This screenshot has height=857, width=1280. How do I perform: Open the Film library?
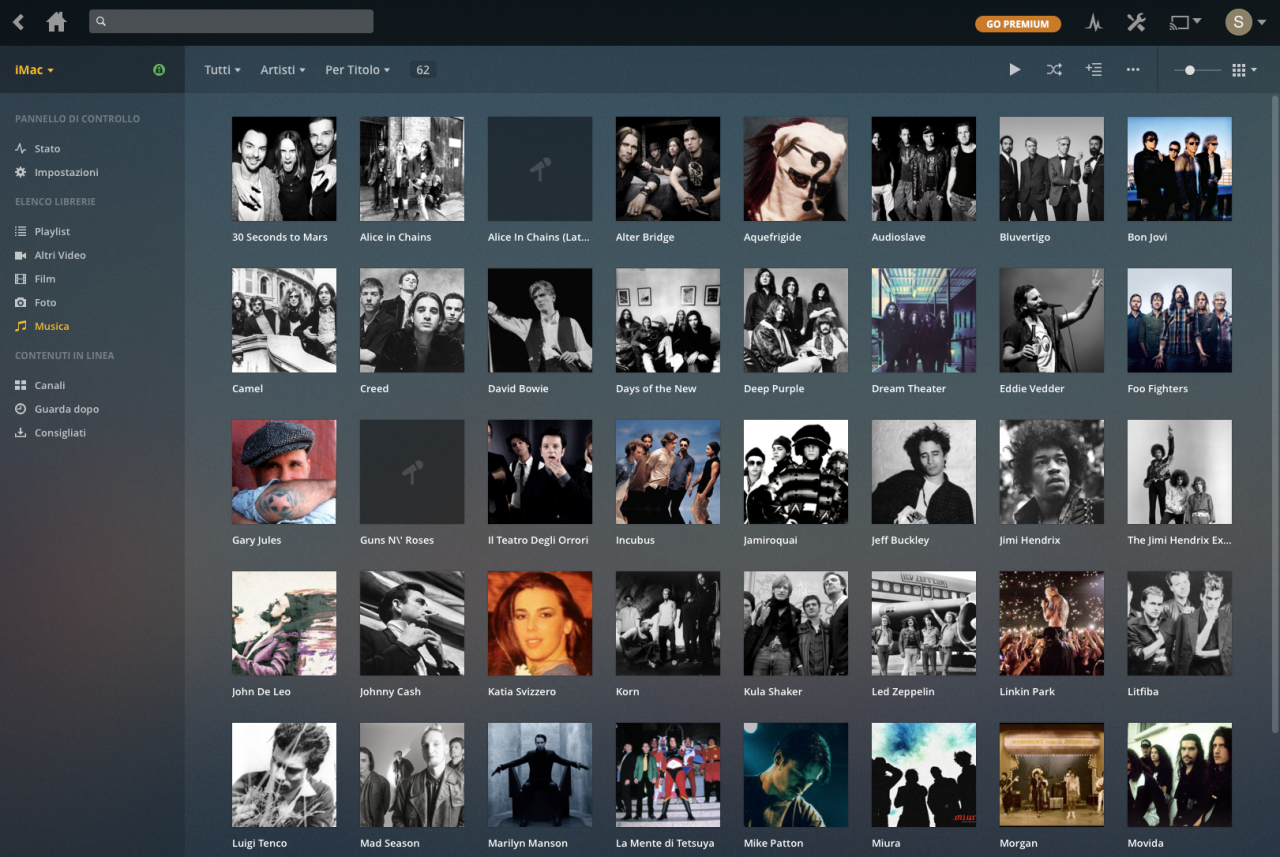coord(45,279)
